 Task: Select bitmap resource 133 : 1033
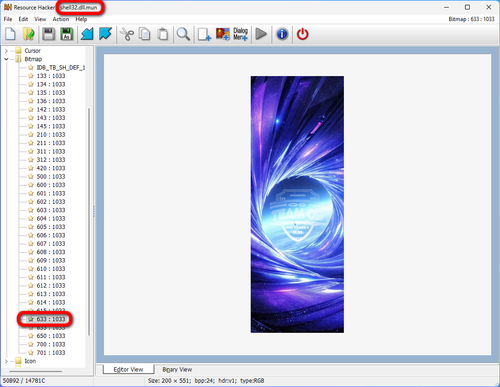point(51,76)
